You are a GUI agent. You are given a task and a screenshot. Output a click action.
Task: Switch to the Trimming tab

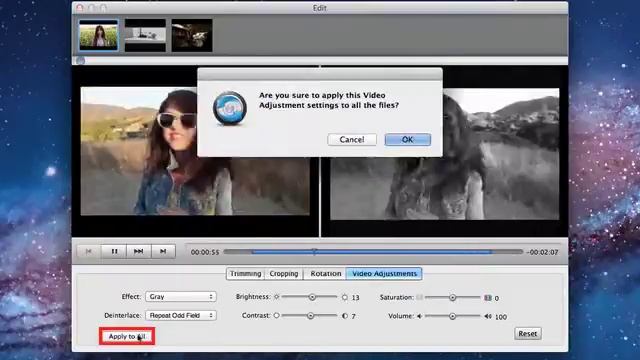pos(245,273)
